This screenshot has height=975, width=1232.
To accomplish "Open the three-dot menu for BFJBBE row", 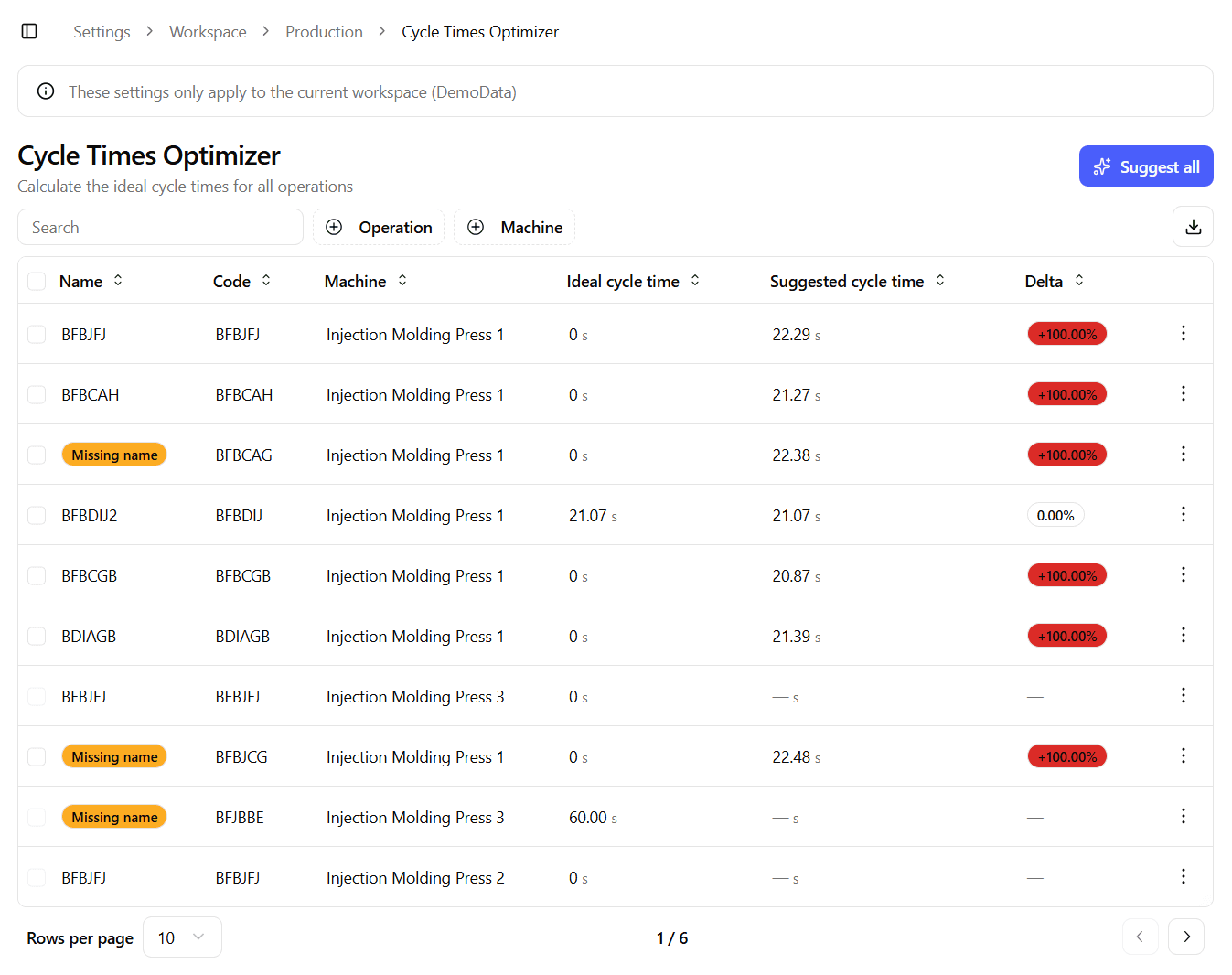I will pyautogui.click(x=1183, y=816).
